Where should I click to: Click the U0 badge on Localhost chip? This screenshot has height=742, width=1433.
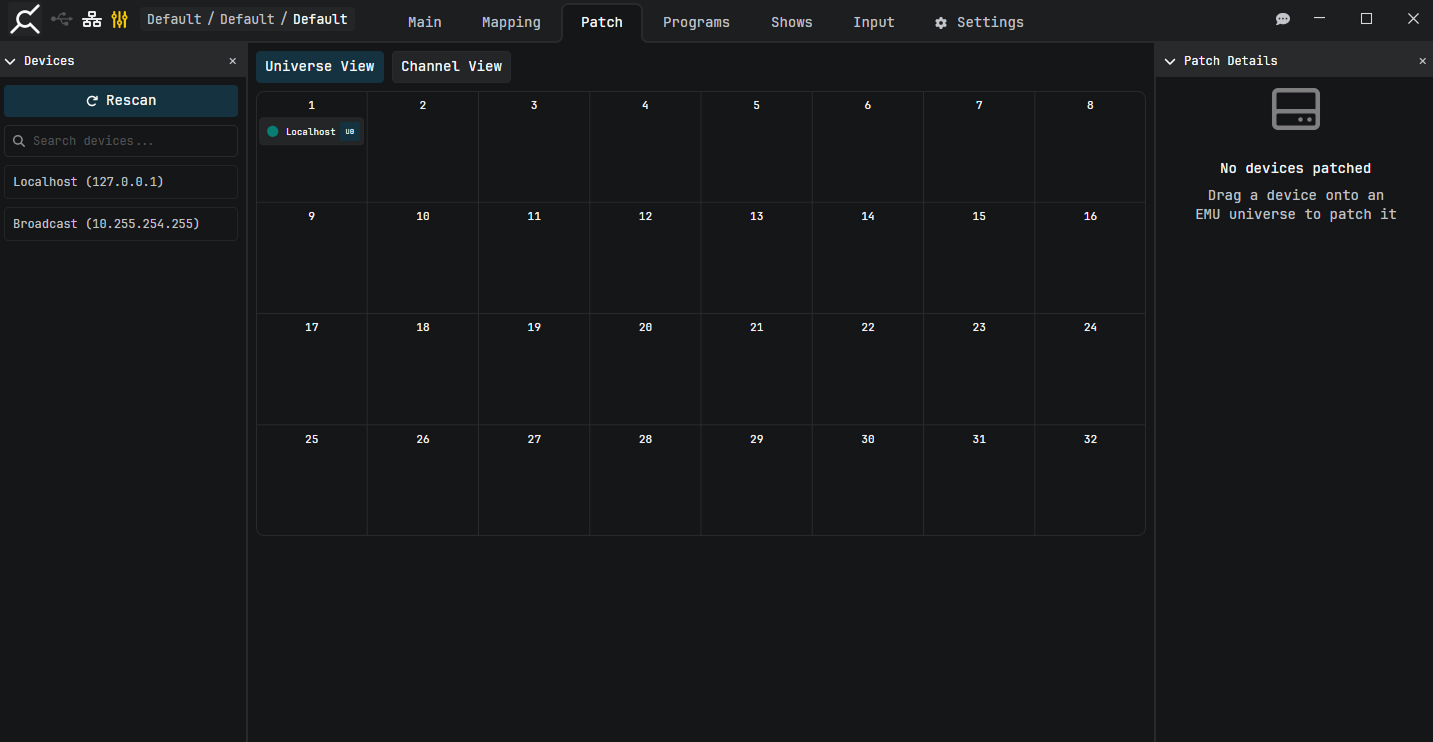click(350, 132)
